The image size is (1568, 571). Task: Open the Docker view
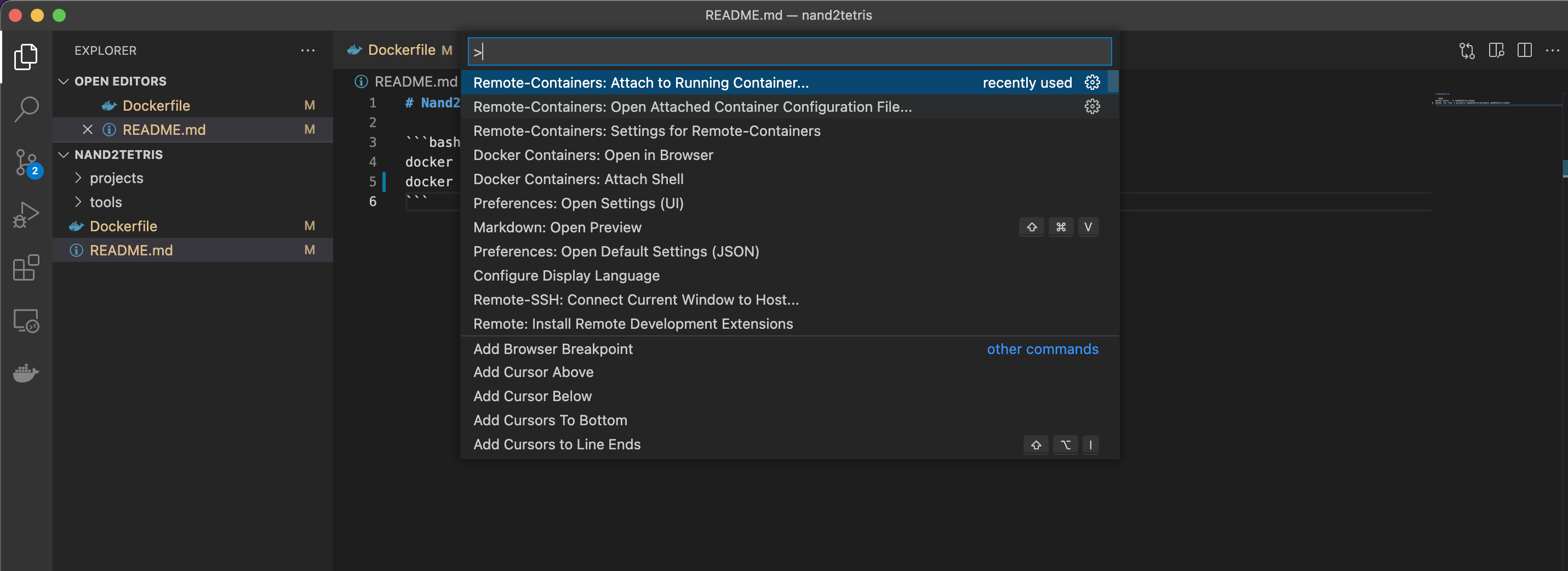(26, 373)
